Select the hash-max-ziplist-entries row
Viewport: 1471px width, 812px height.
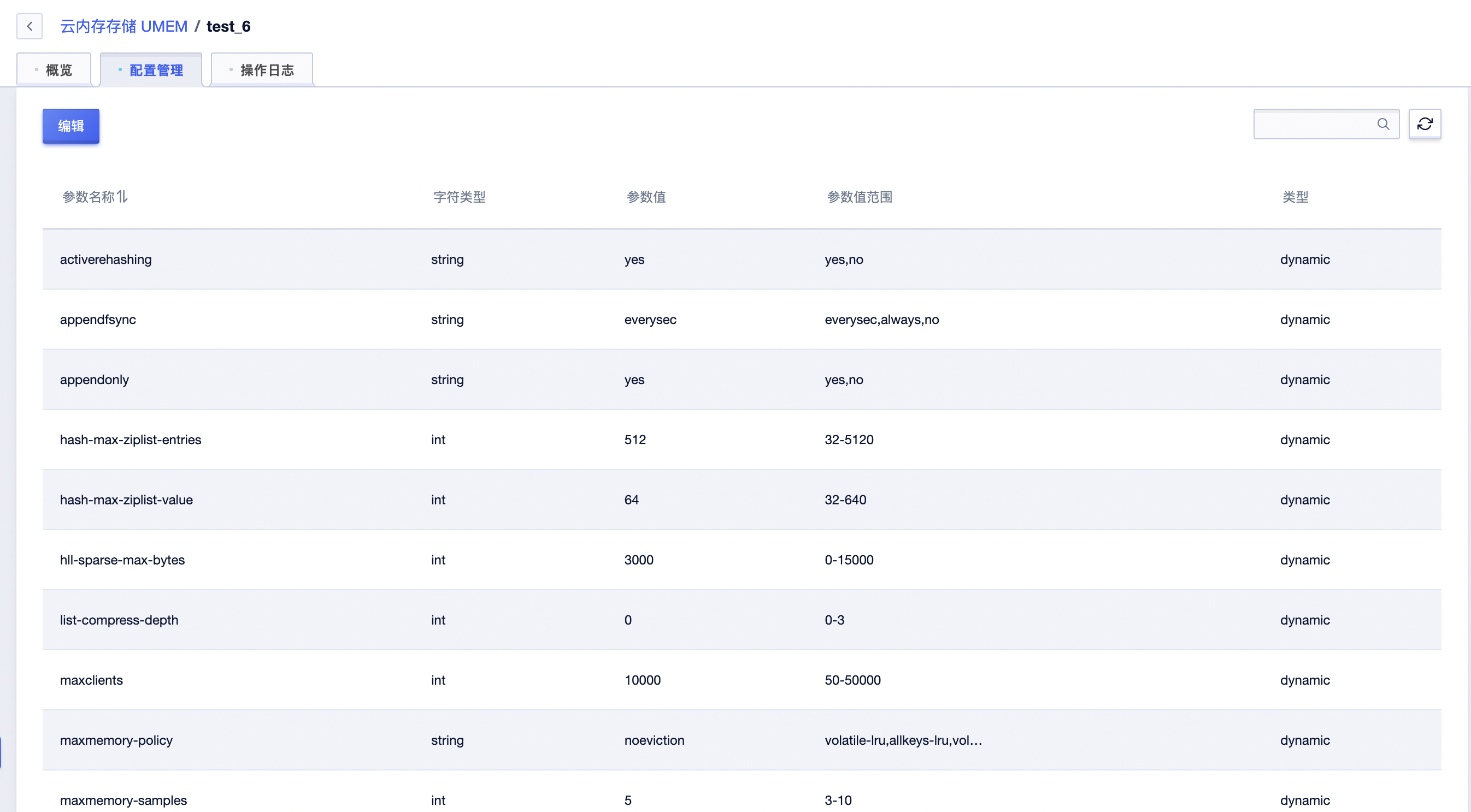pyautogui.click(x=130, y=440)
